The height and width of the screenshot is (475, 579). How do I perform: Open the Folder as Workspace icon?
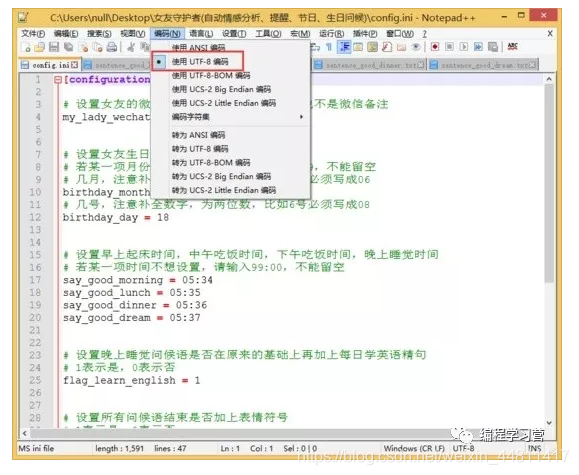click(401, 47)
